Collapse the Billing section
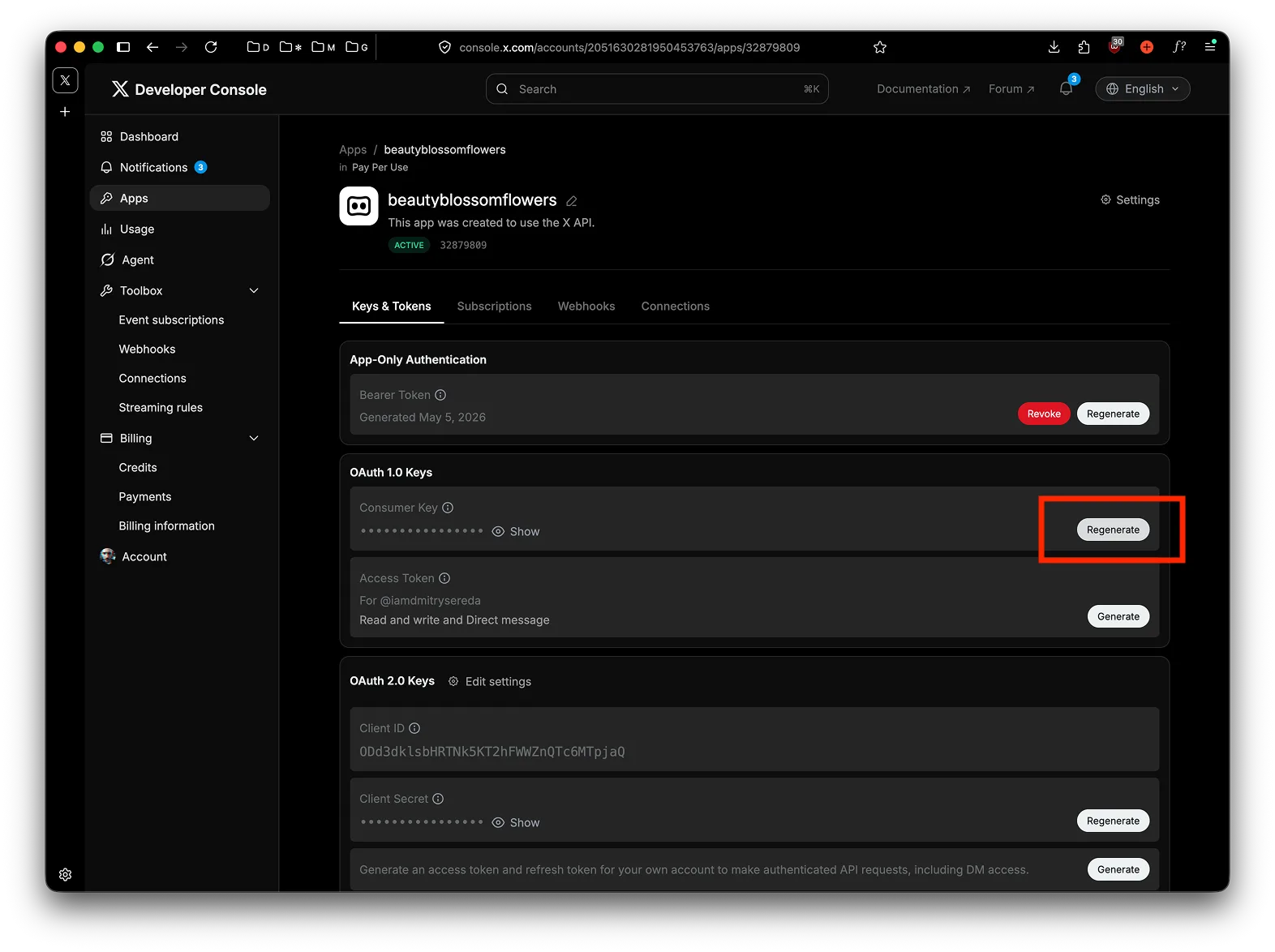Image resolution: width=1275 pixels, height=952 pixels. coord(254,438)
